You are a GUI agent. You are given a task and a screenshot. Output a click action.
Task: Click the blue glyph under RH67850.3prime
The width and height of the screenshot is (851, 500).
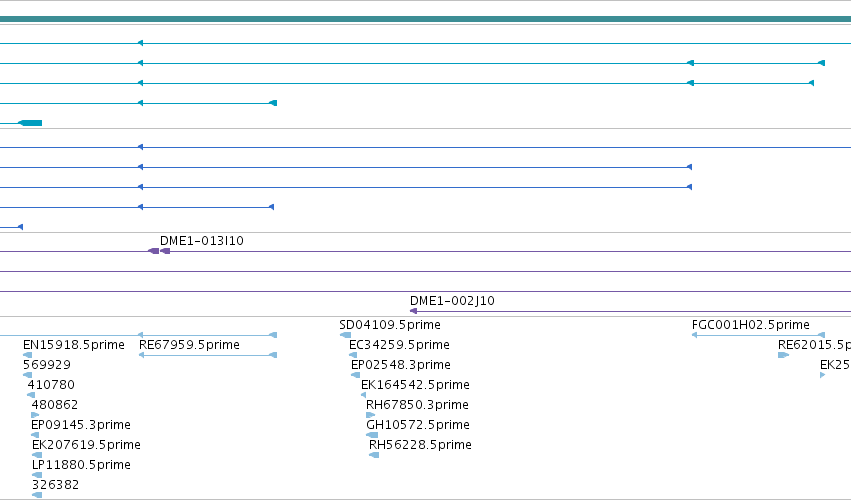coord(370,415)
